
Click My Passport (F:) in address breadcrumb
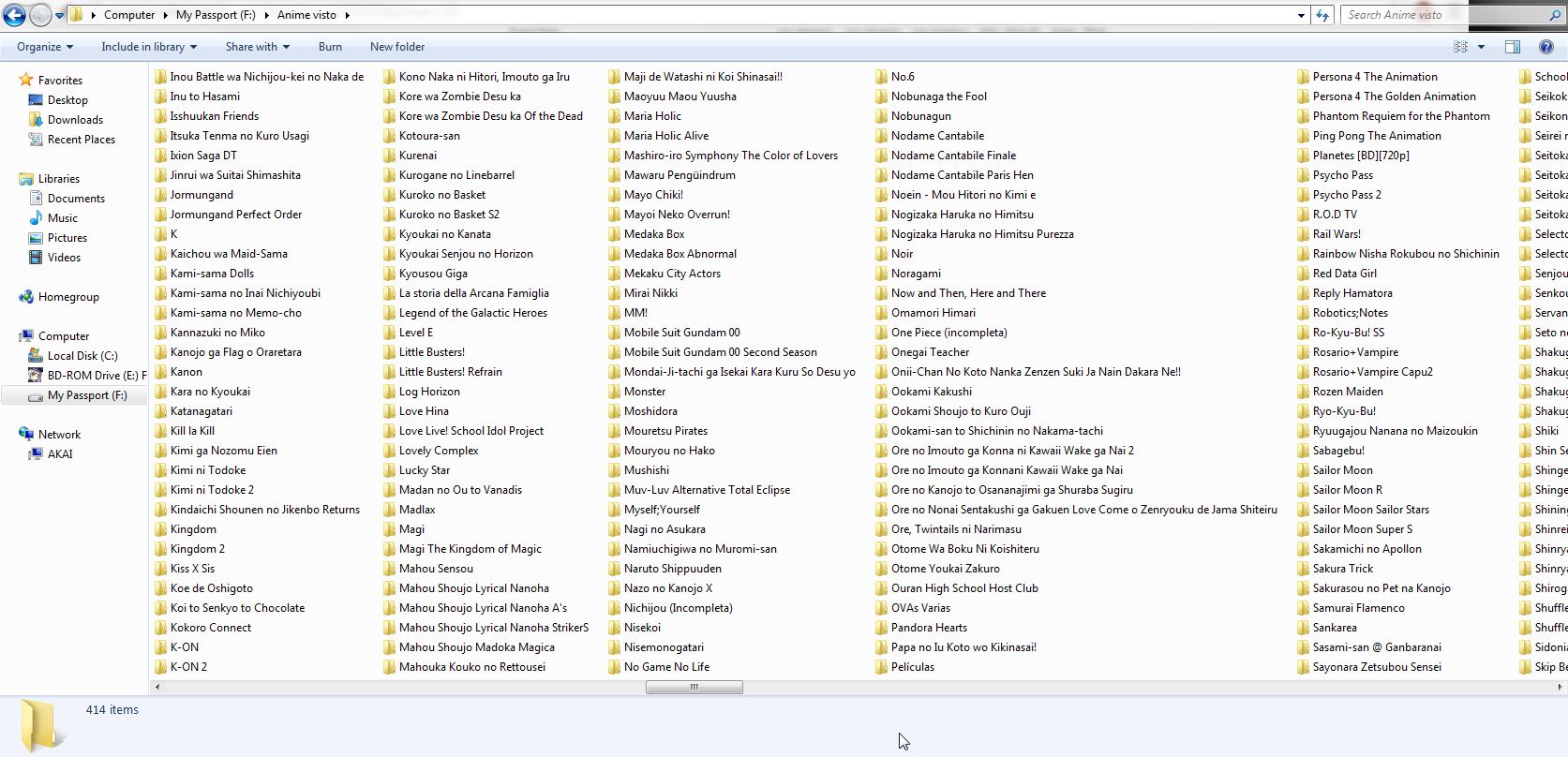(215, 15)
